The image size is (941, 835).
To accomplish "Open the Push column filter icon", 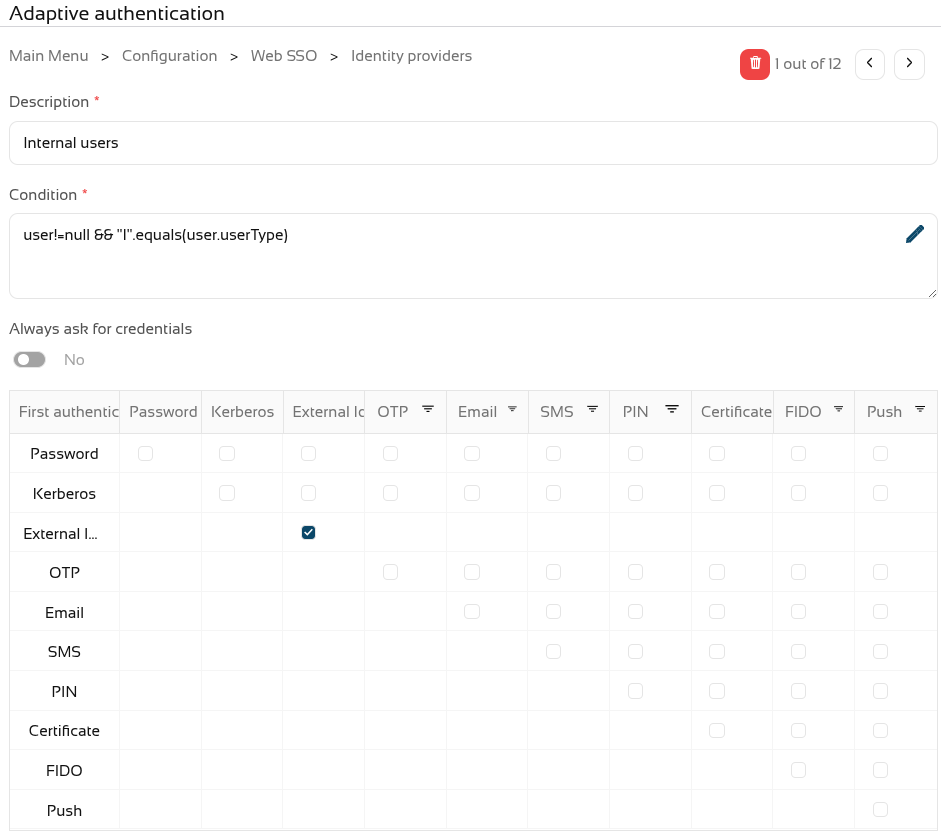I will tap(920, 409).
